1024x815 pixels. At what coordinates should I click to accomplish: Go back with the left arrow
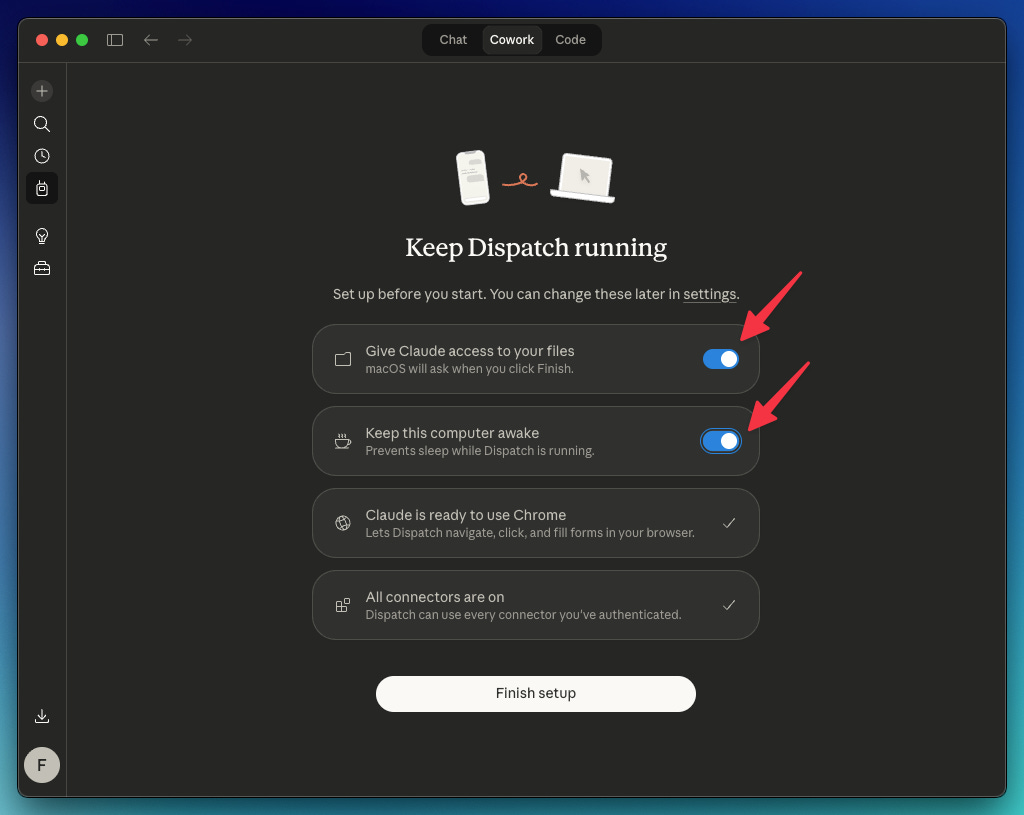pos(151,40)
